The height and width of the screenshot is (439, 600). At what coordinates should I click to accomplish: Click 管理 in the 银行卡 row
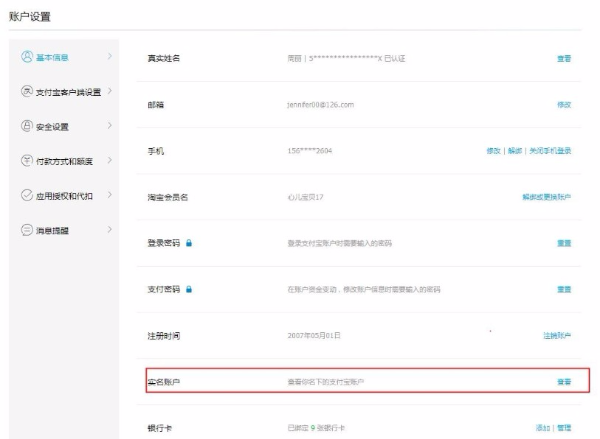565,428
